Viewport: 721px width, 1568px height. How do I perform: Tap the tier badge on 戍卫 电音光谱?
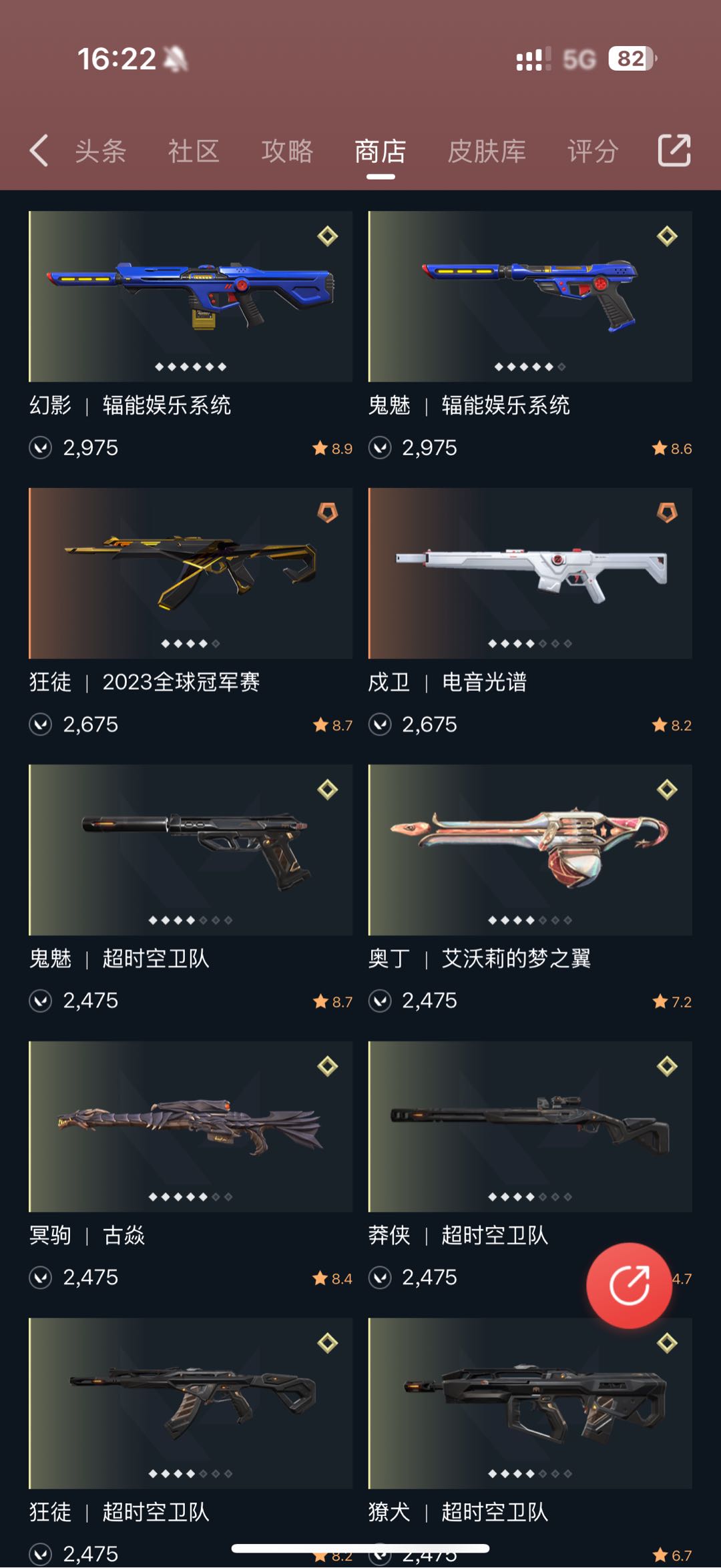pos(667,513)
